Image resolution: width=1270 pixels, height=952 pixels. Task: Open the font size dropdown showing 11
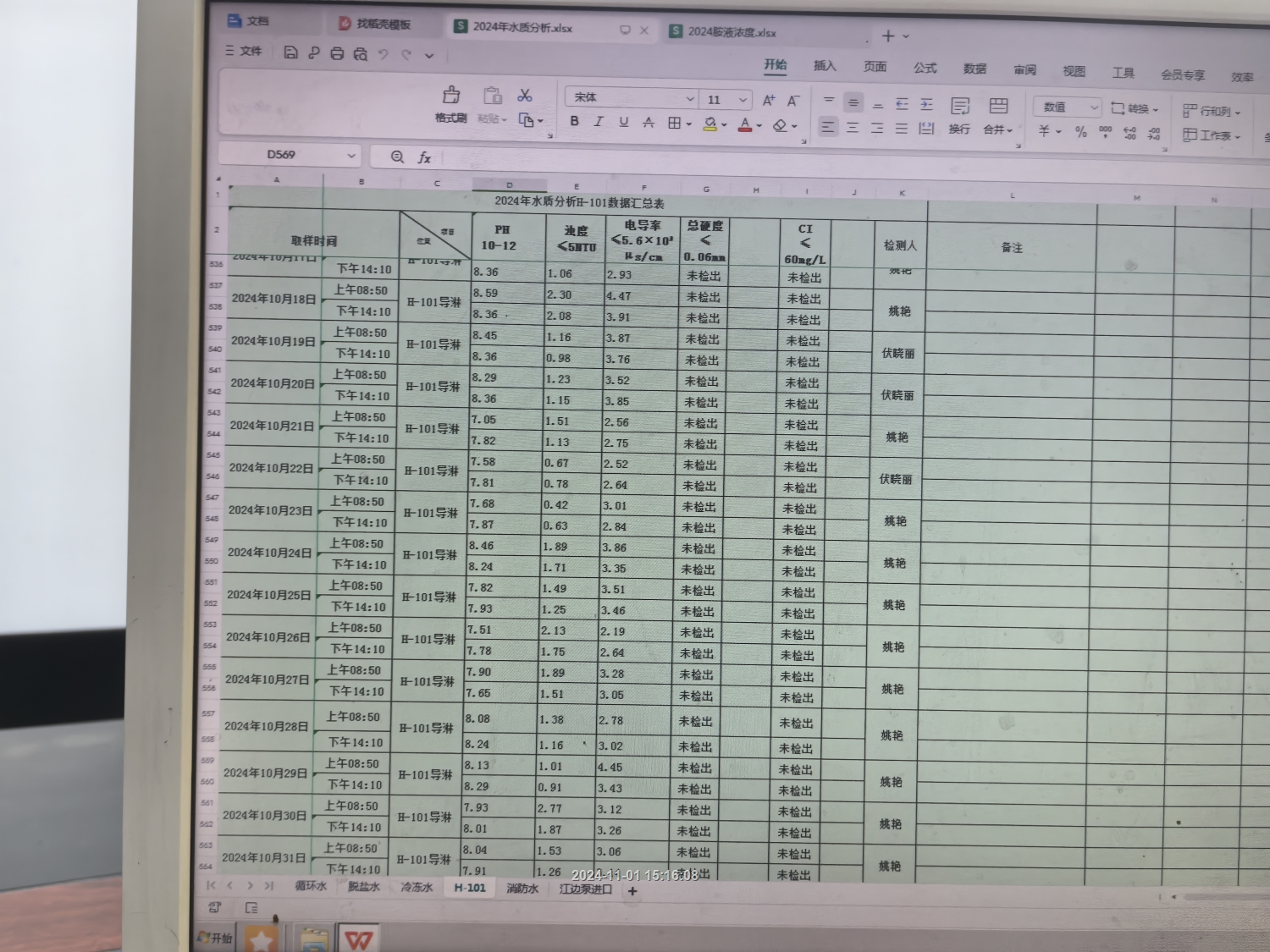[x=743, y=100]
